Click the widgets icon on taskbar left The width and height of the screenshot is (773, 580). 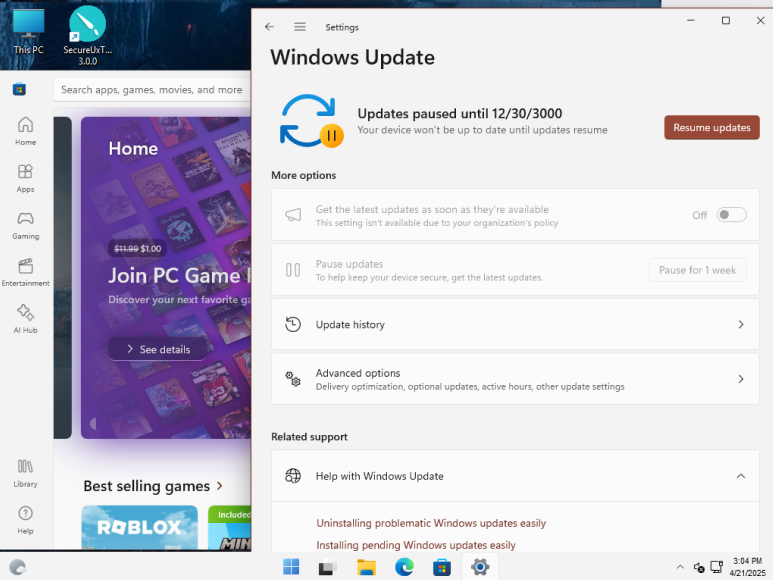pos(18,567)
